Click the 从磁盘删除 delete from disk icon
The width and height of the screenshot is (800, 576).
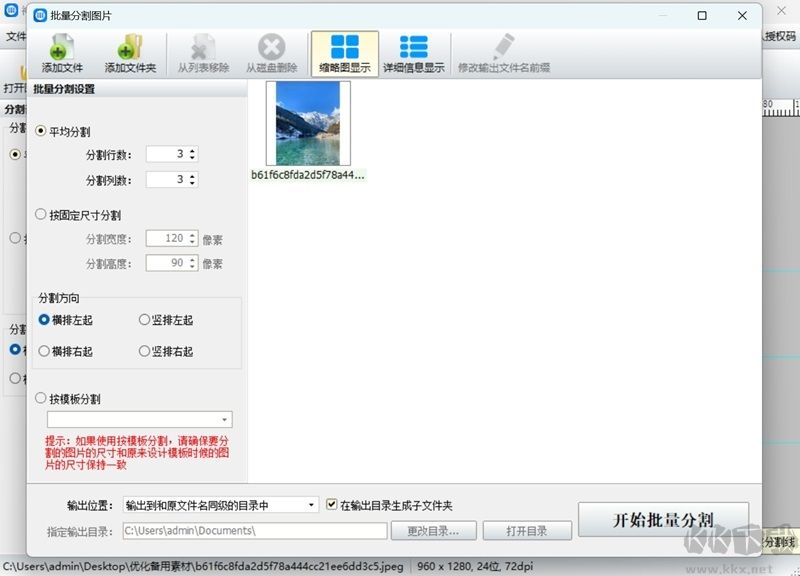(x=271, y=49)
